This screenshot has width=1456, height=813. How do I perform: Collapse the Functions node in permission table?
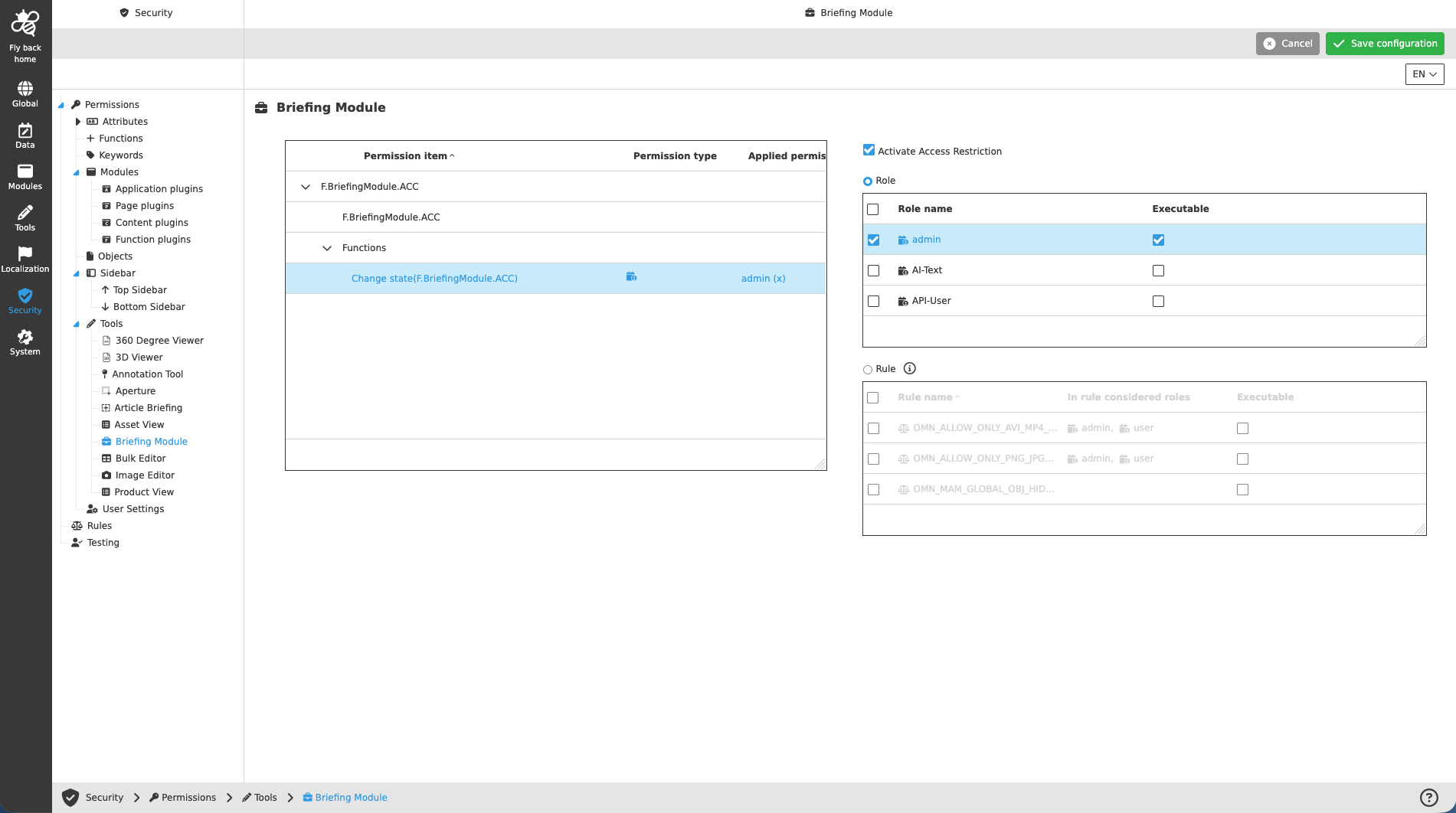[327, 247]
